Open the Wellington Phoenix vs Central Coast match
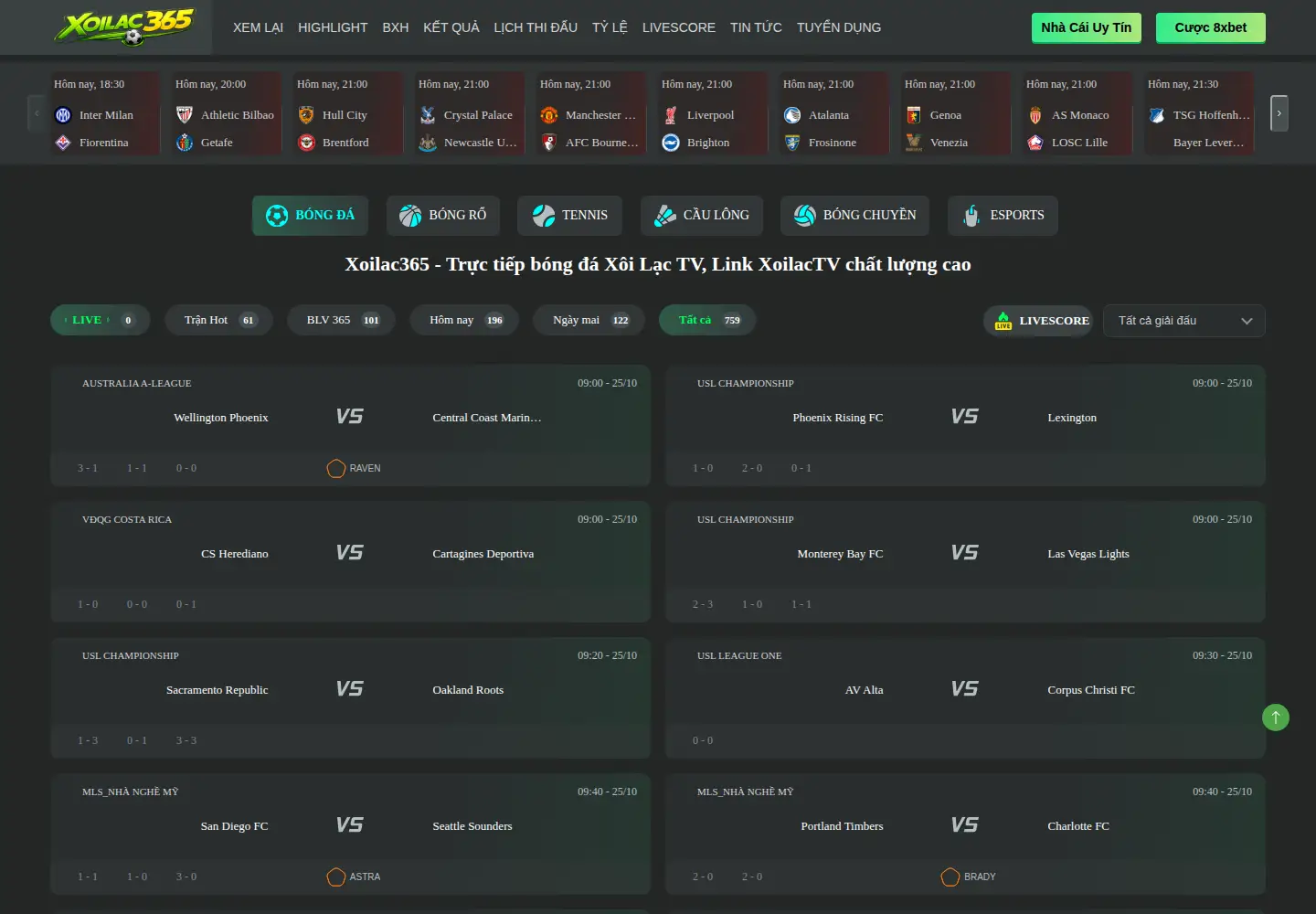 [350, 426]
